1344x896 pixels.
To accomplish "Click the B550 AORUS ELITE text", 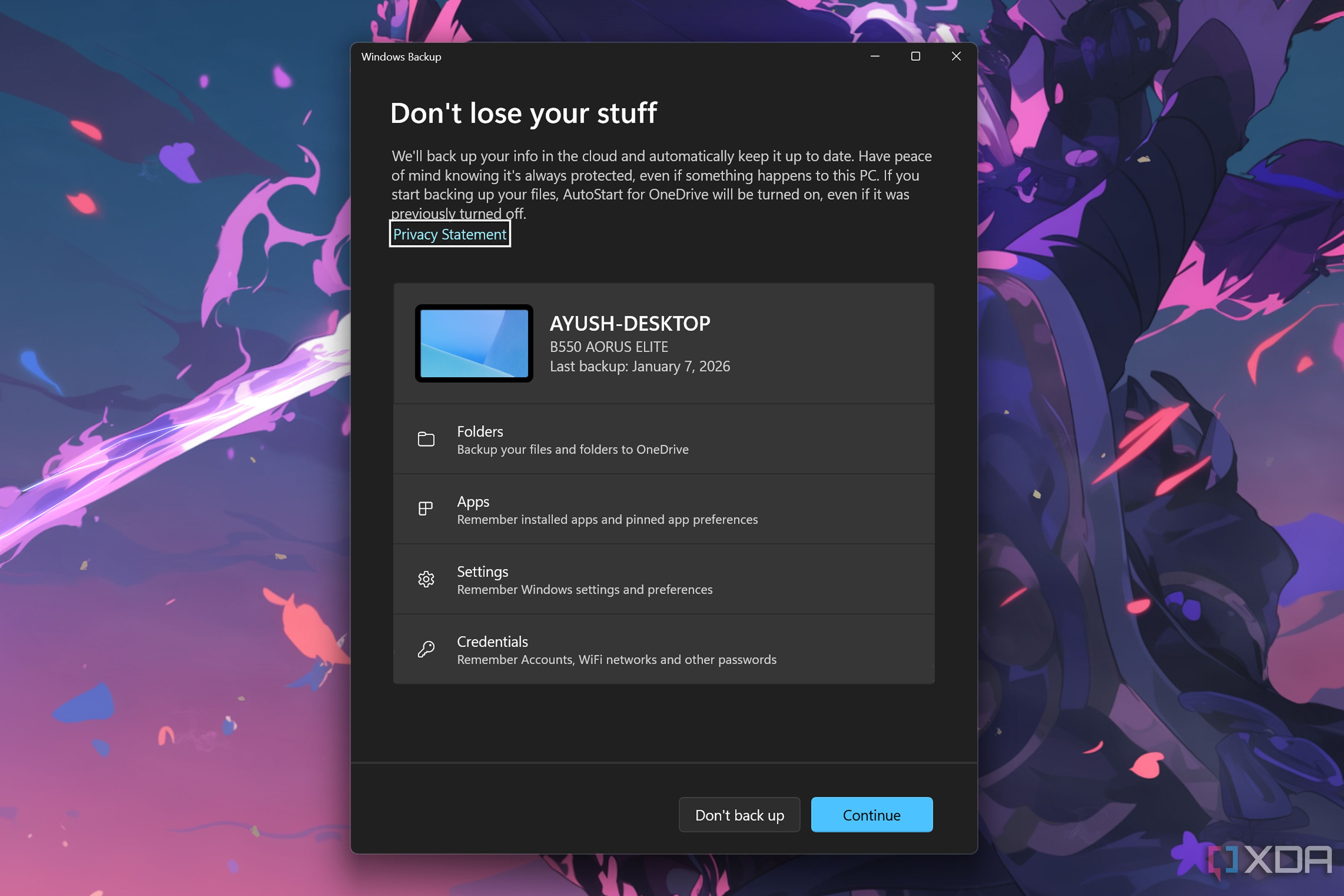I will pyautogui.click(x=609, y=347).
